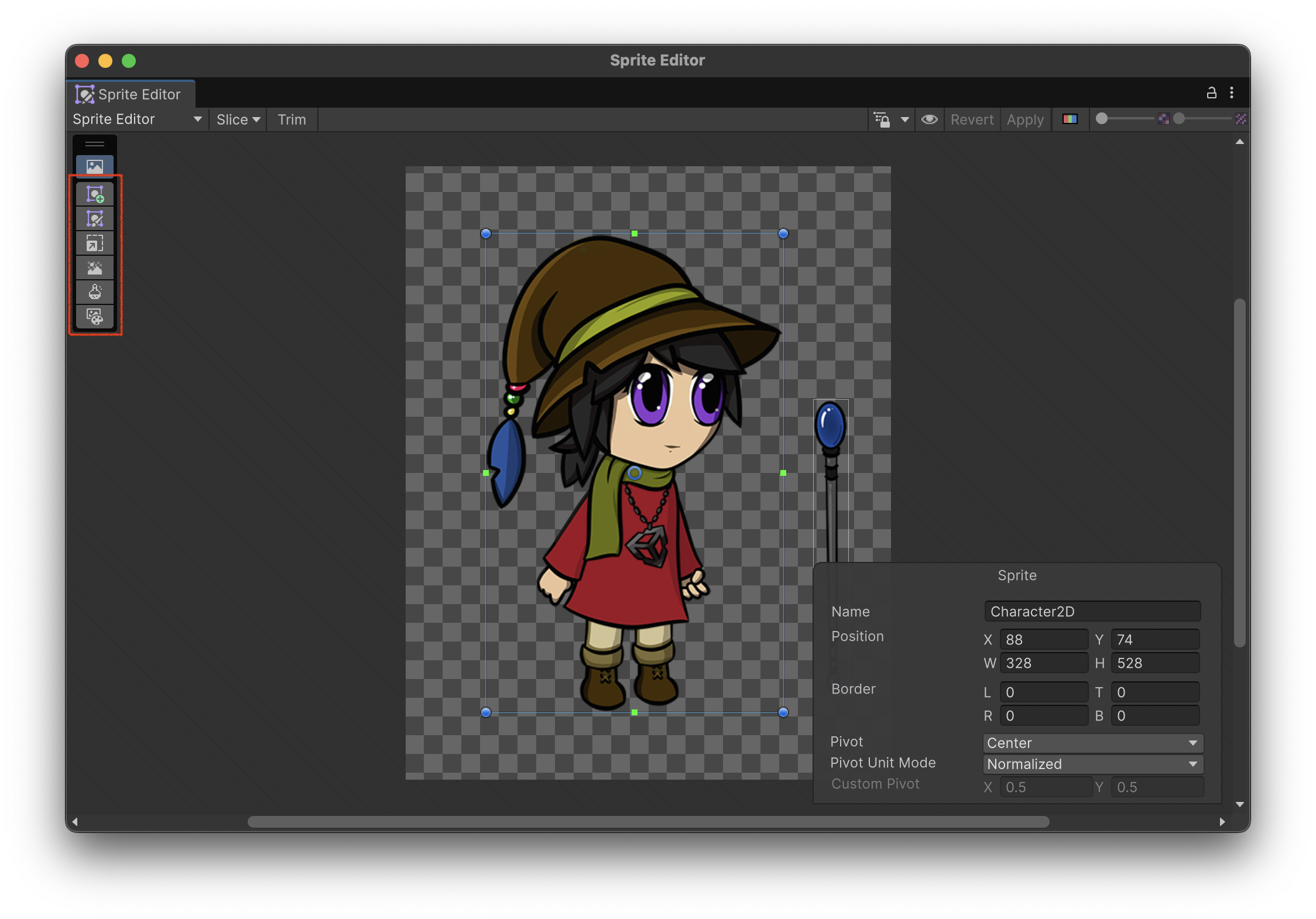The height and width of the screenshot is (919, 1316).
Task: Click the Custom Pivot Y field
Action: pyautogui.click(x=1158, y=787)
